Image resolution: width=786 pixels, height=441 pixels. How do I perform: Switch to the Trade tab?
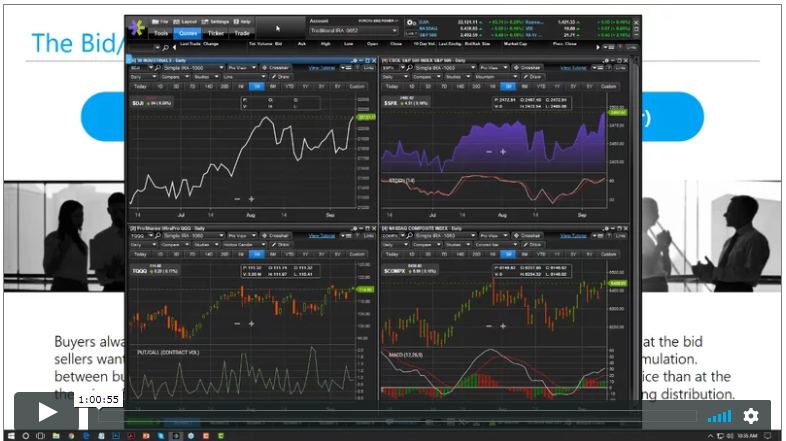(241, 33)
